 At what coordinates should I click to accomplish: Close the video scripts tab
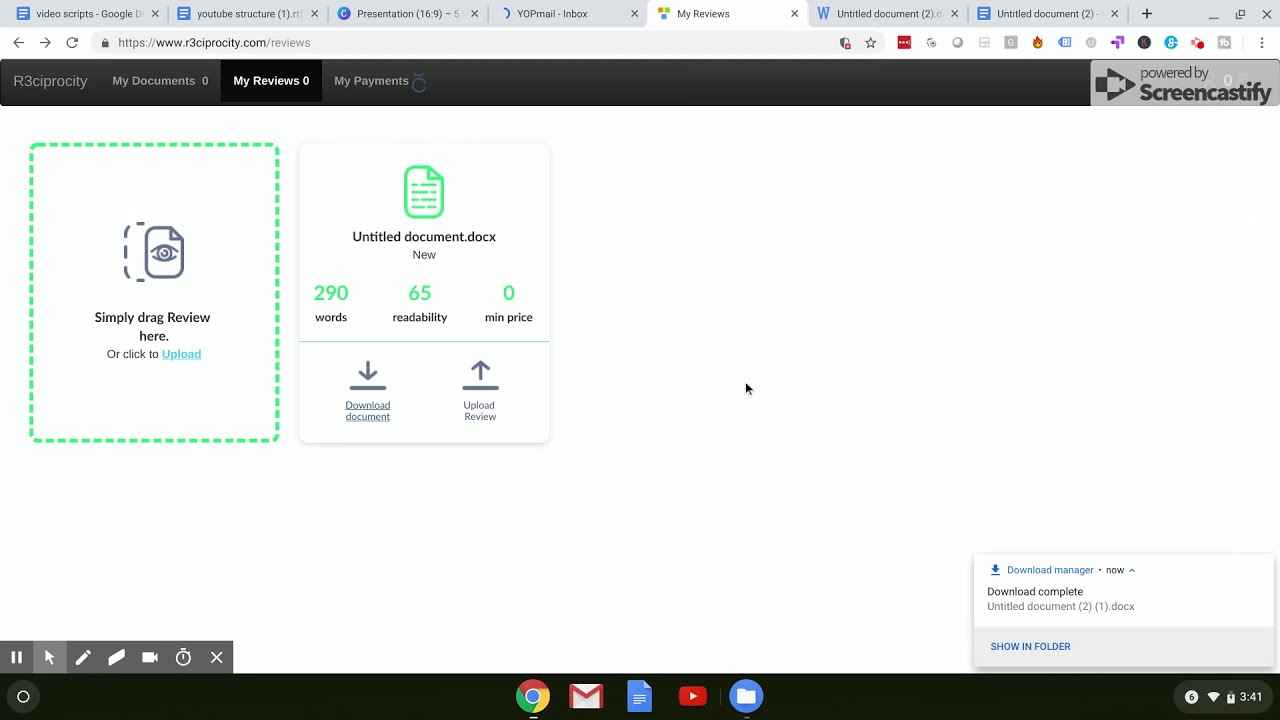155,14
